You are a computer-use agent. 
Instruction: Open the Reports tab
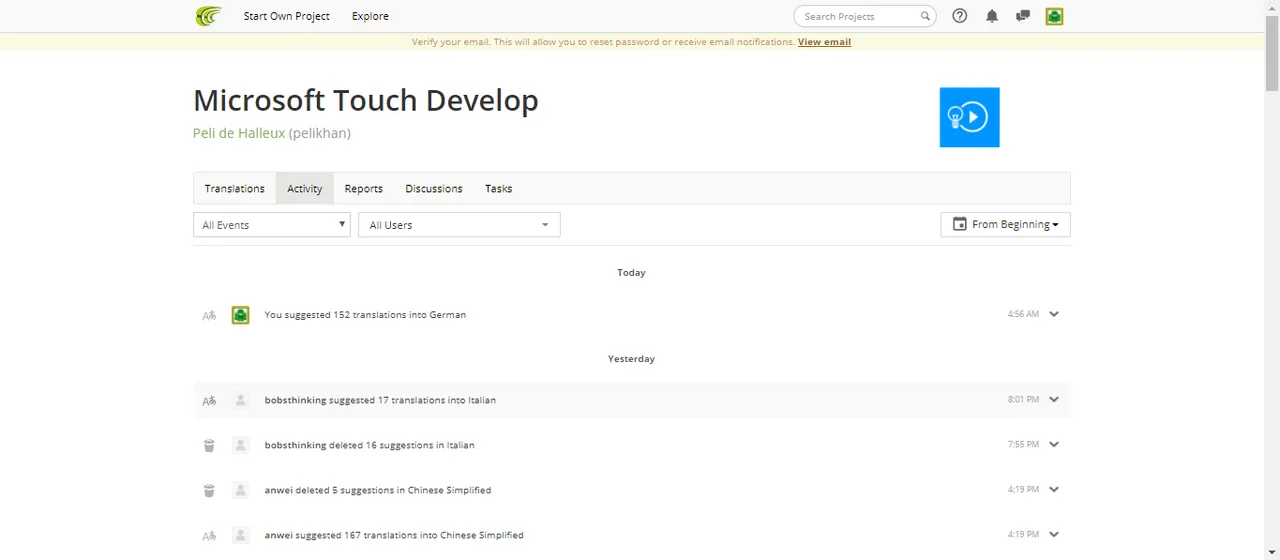pyautogui.click(x=364, y=188)
